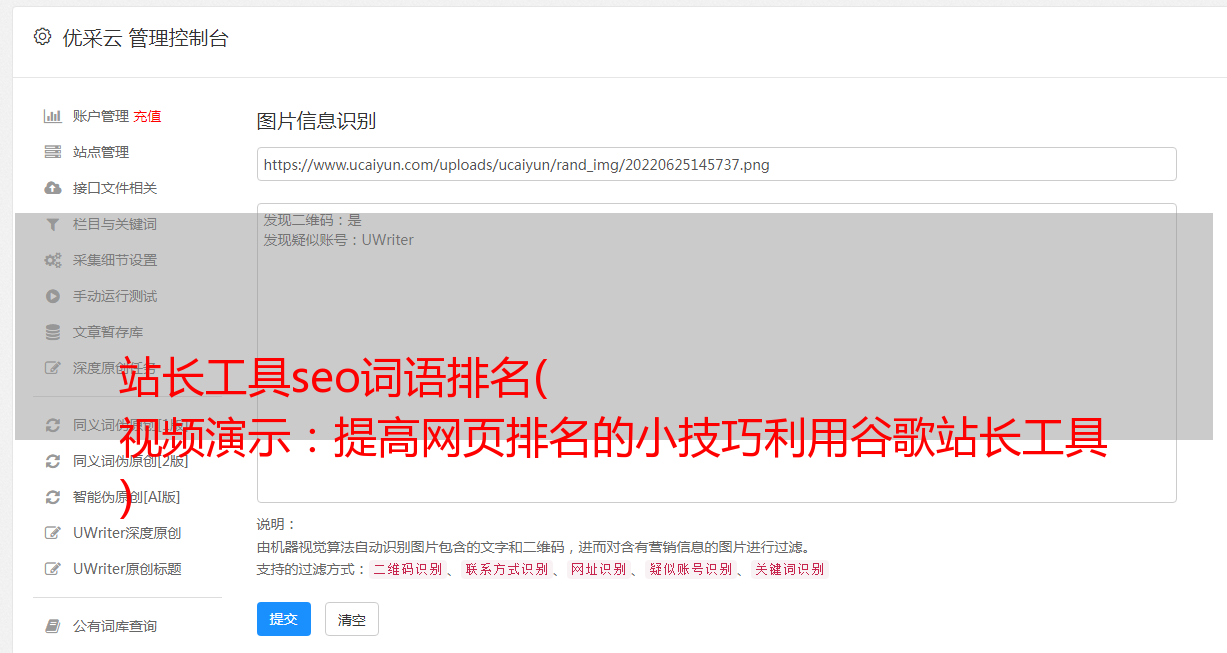Click the book icon beside 公有词库查询
1227x653 pixels.
[53, 626]
